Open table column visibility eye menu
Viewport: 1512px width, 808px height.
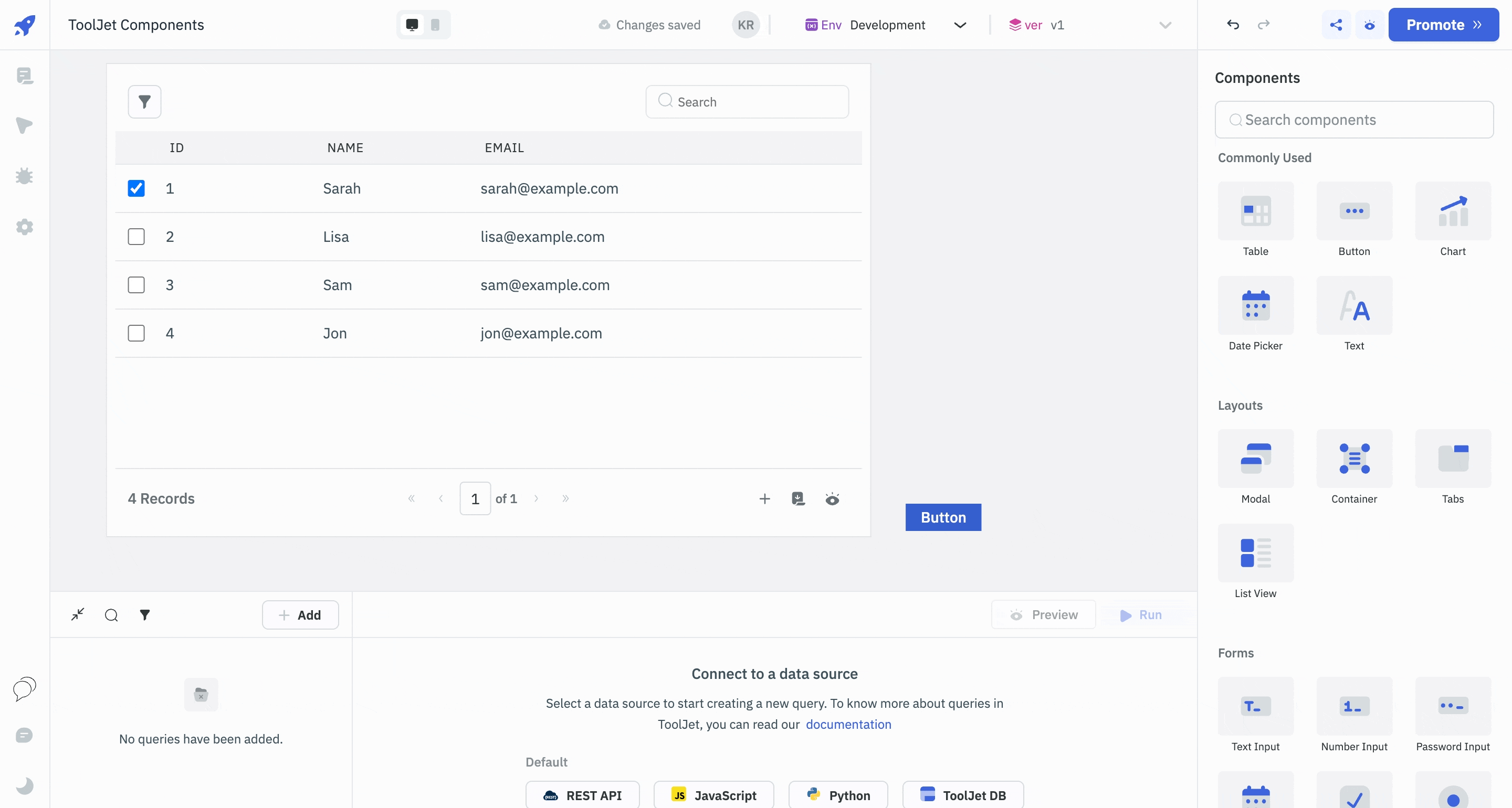(x=832, y=499)
